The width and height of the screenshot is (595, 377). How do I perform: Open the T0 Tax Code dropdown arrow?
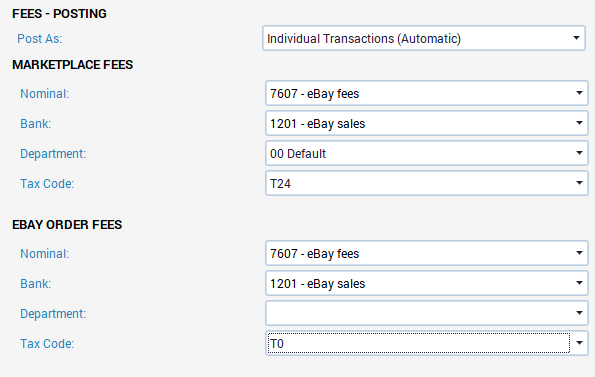(x=579, y=343)
